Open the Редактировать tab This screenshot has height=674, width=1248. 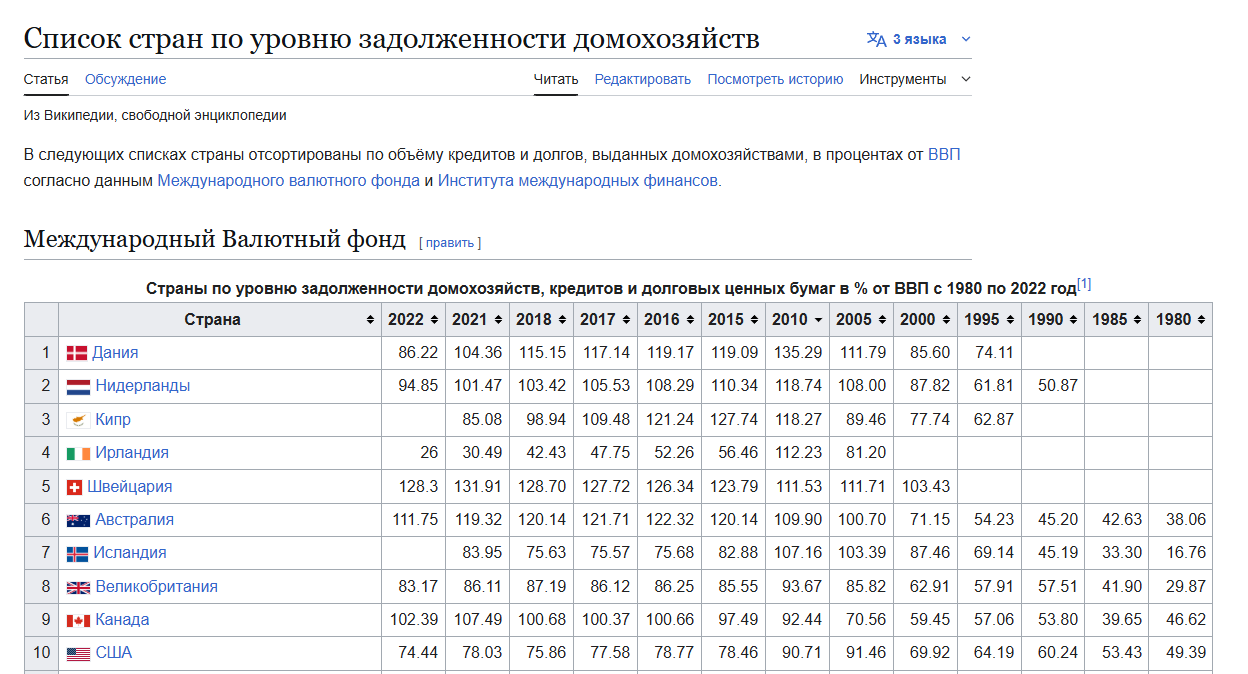[643, 79]
